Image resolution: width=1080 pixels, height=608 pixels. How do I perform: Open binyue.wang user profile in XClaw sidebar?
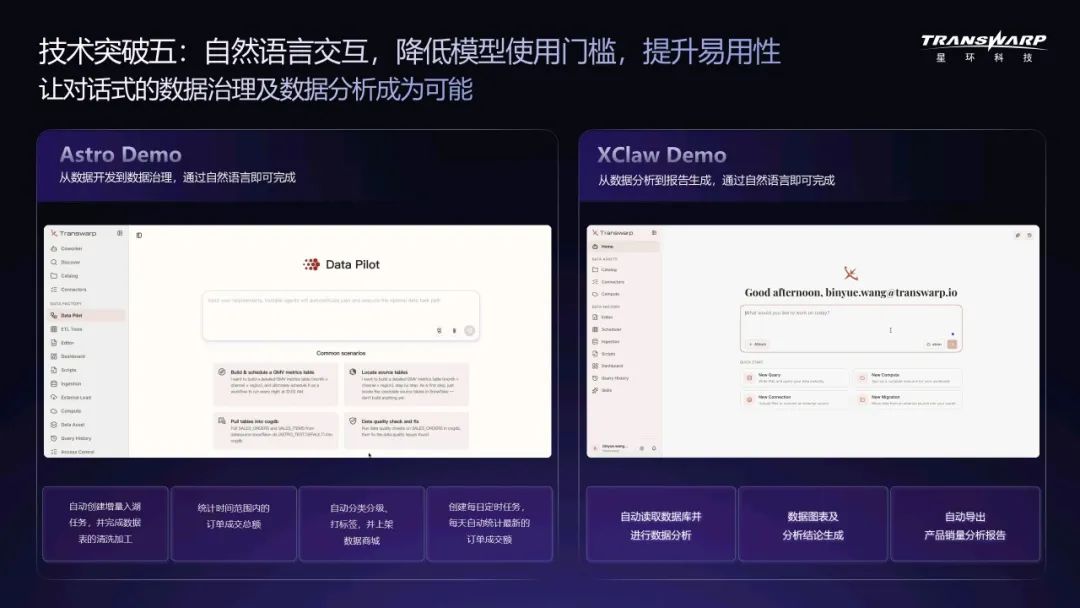[x=612, y=448]
